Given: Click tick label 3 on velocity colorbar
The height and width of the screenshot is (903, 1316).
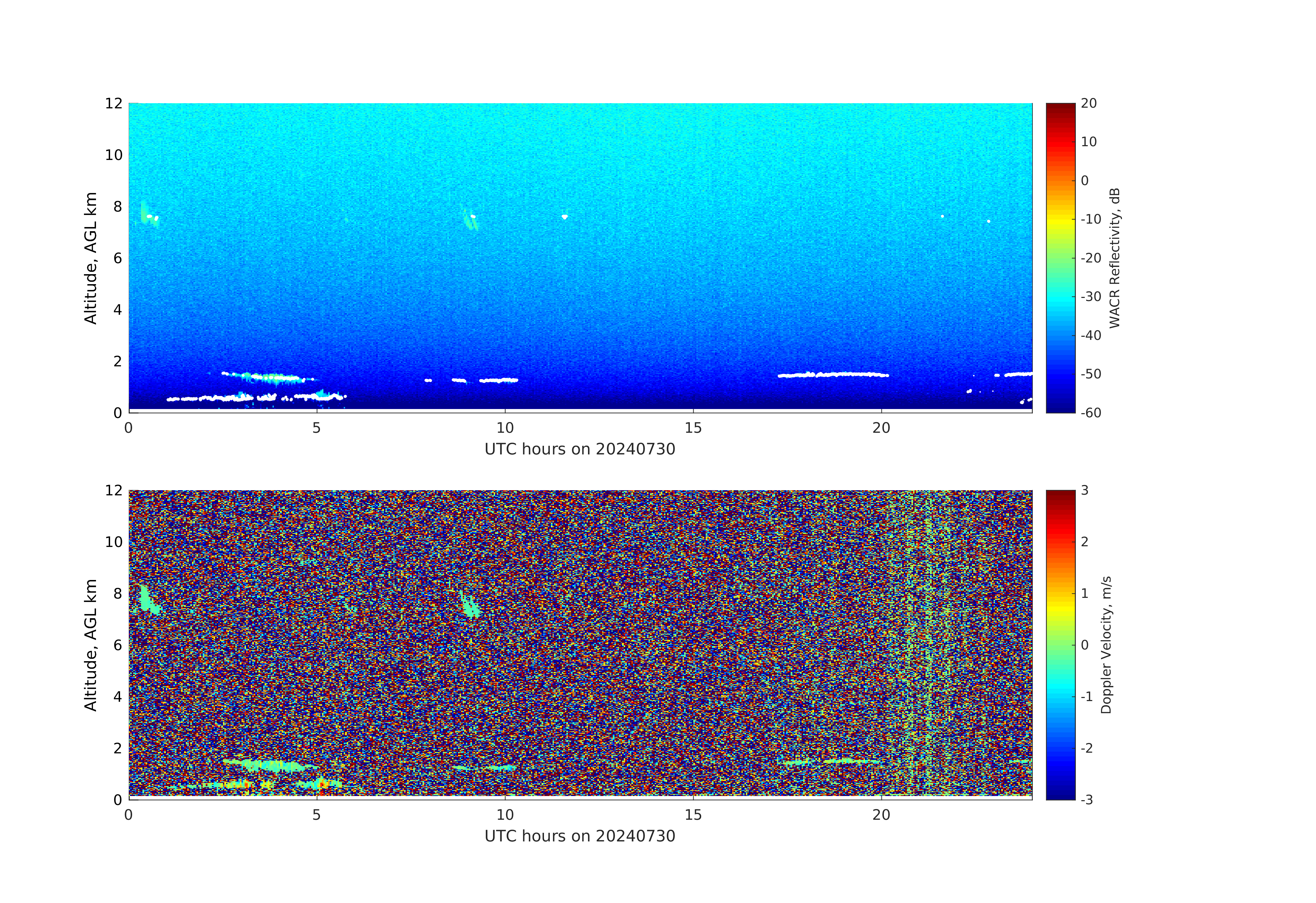Looking at the screenshot, I should pos(1084,490).
